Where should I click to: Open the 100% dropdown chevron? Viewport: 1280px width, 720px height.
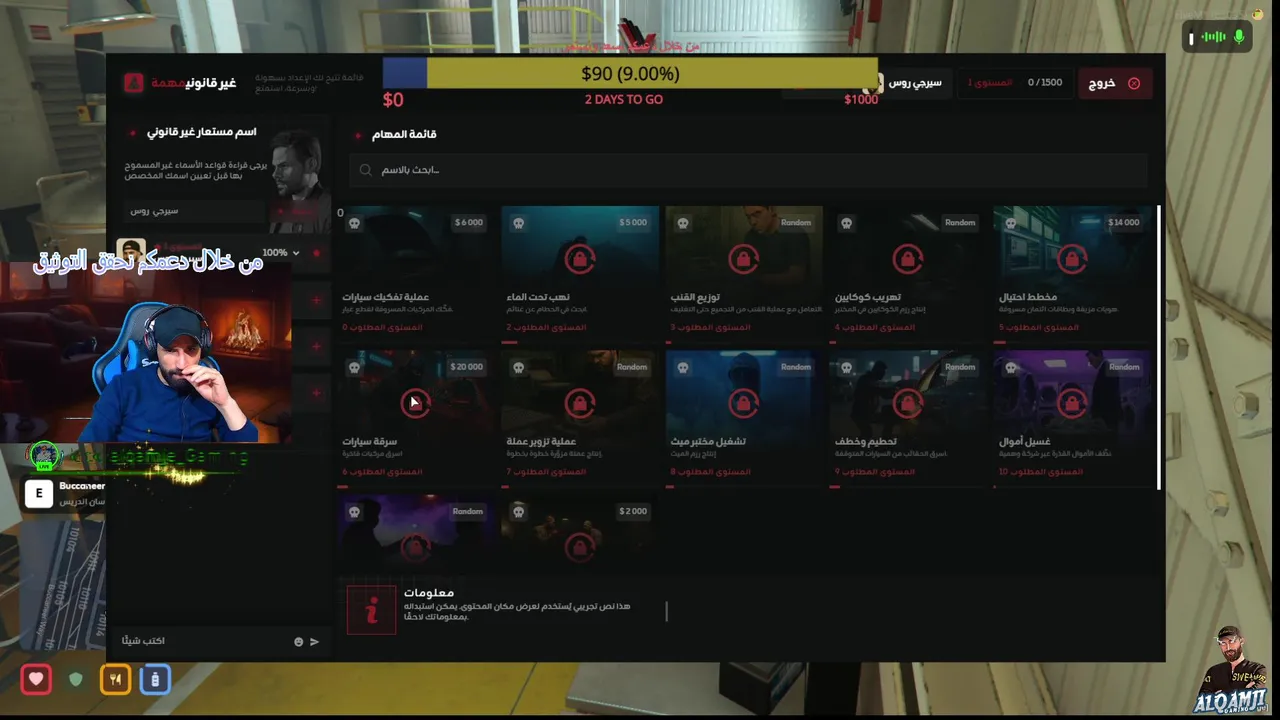point(295,253)
